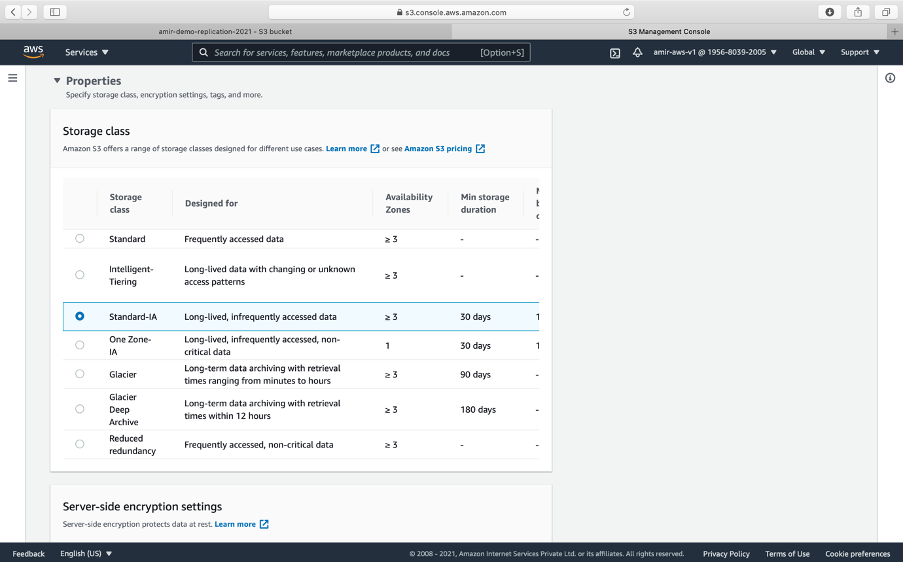Open the amir-aws-v1 account dropdown
Screen dimensions: 904x562
(715, 52)
